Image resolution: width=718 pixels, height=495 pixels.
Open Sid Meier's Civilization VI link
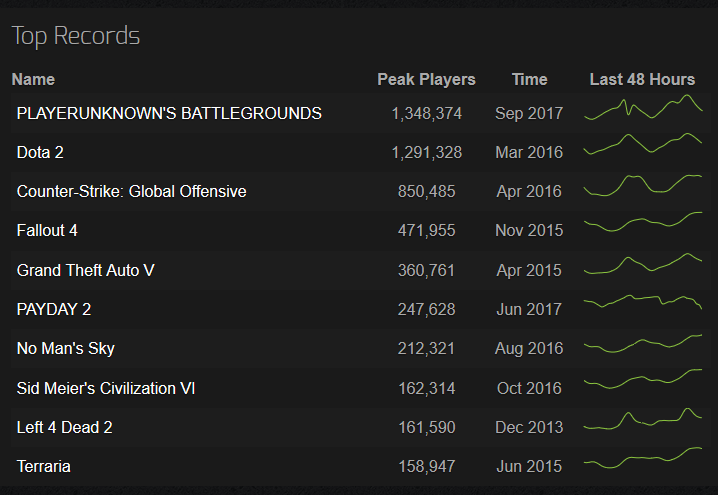pyautogui.click(x=106, y=388)
